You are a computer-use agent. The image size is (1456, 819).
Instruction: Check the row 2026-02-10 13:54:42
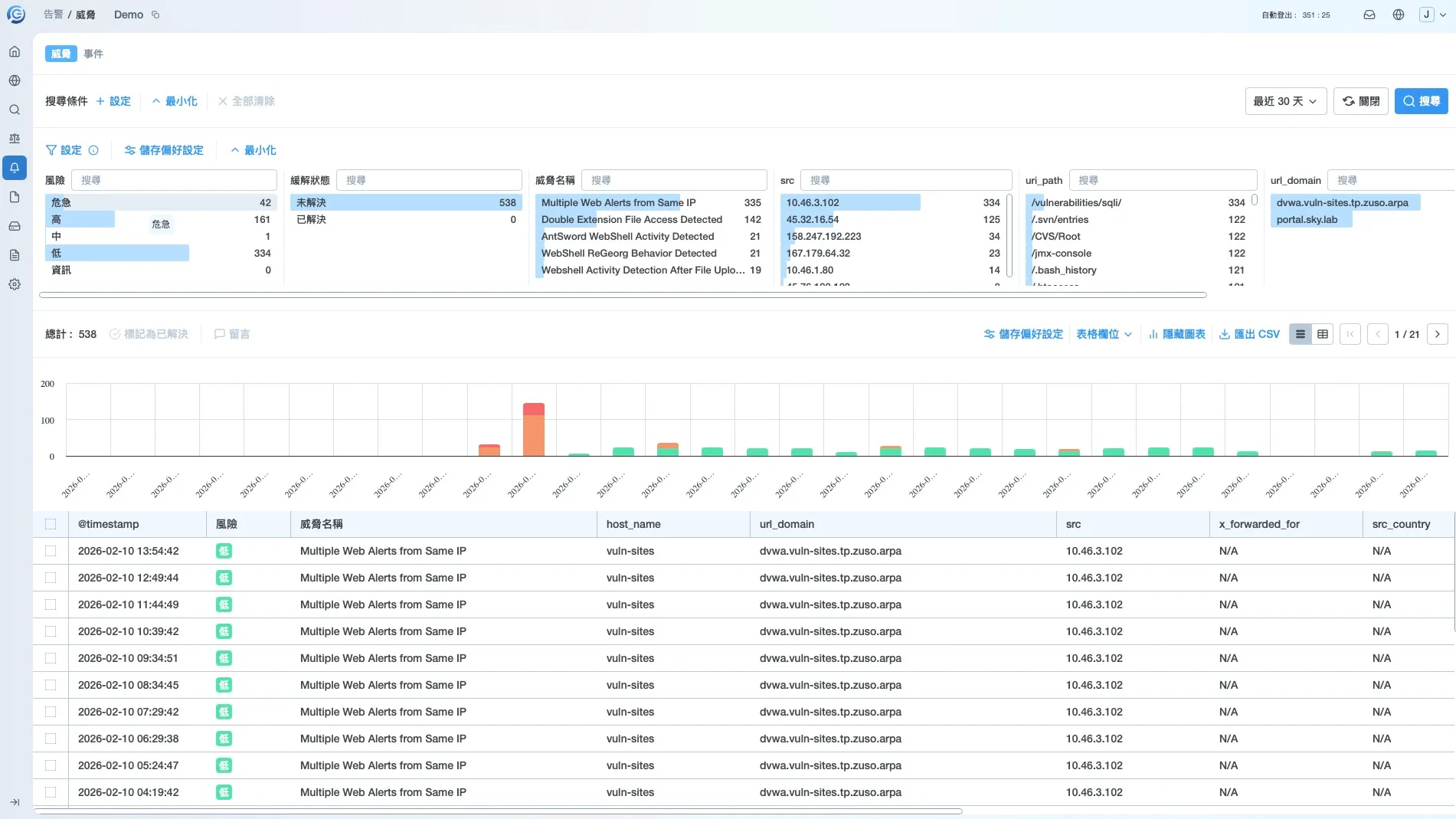pos(51,551)
